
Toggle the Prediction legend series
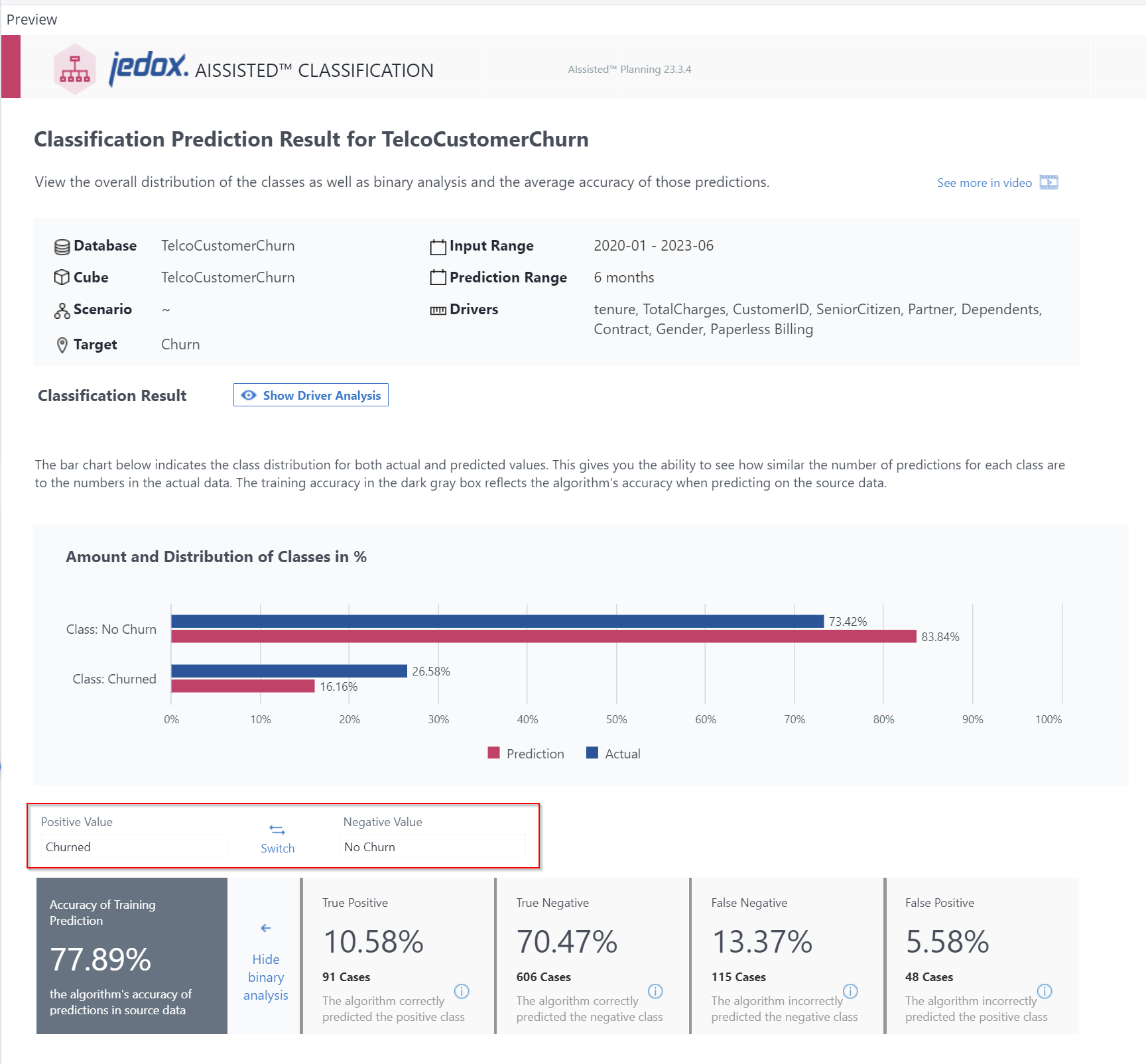[x=526, y=754]
